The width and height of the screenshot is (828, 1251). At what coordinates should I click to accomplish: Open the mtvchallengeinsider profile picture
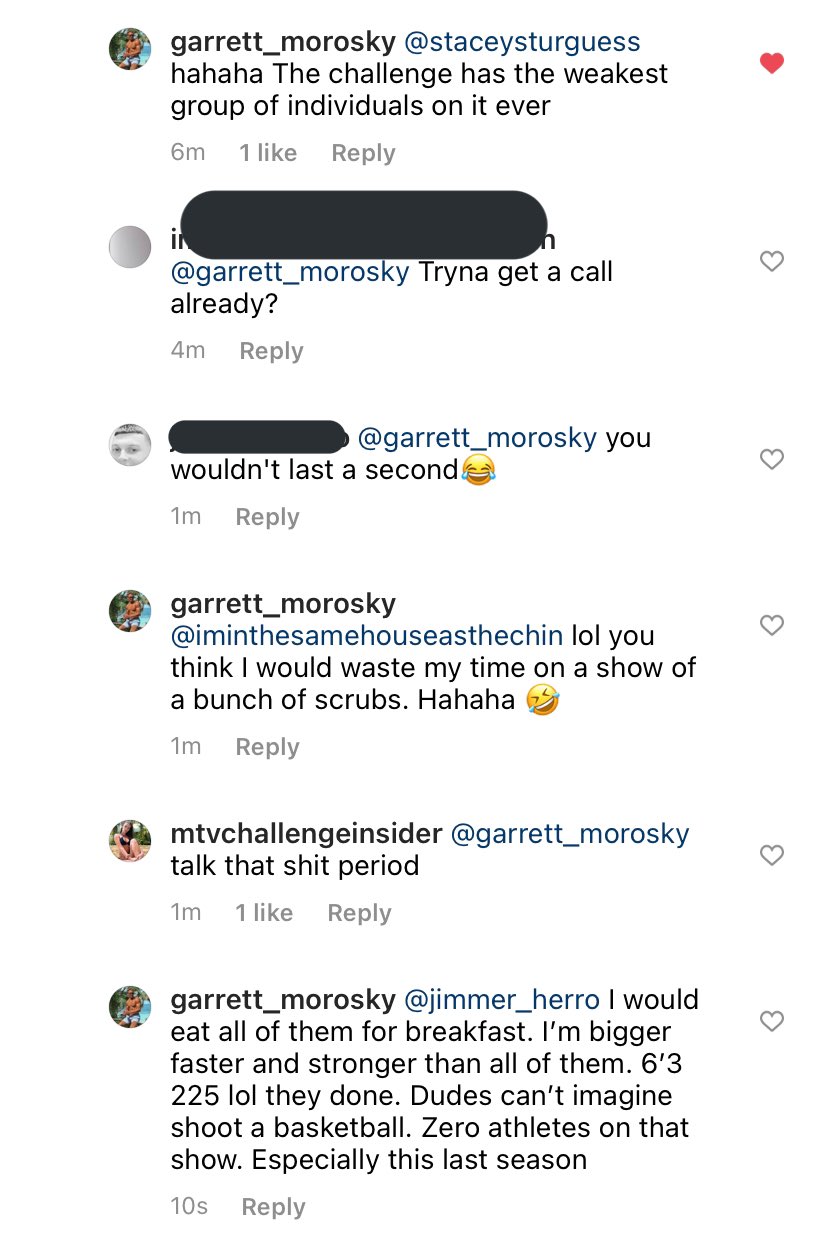click(x=130, y=841)
